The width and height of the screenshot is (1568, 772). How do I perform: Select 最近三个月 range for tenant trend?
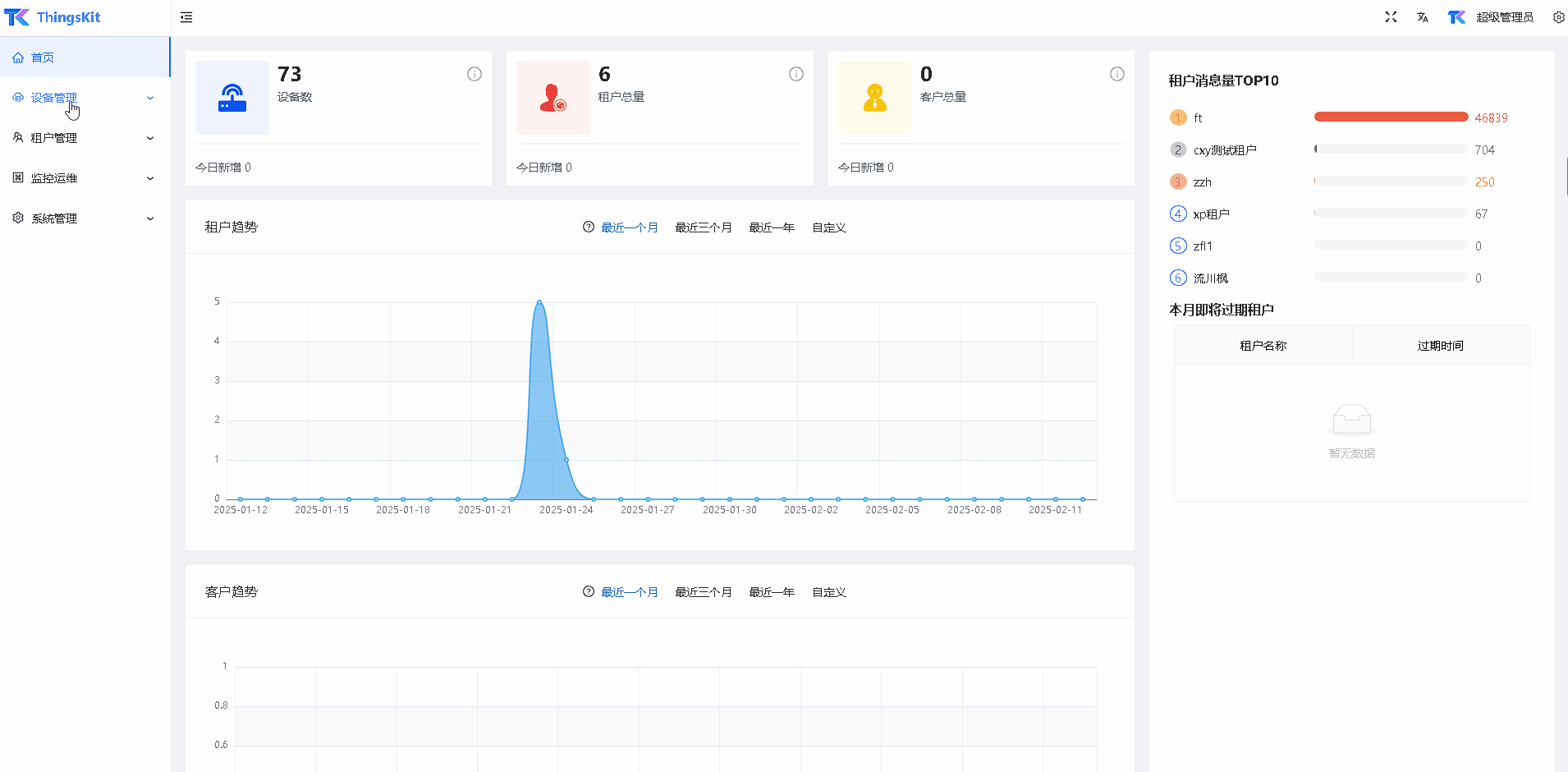click(x=703, y=227)
